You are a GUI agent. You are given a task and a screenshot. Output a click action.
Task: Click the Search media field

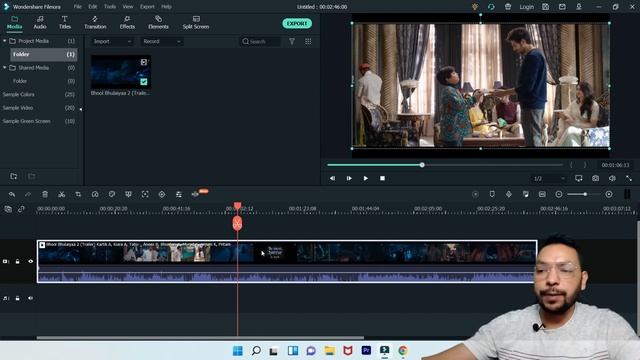click(261, 41)
